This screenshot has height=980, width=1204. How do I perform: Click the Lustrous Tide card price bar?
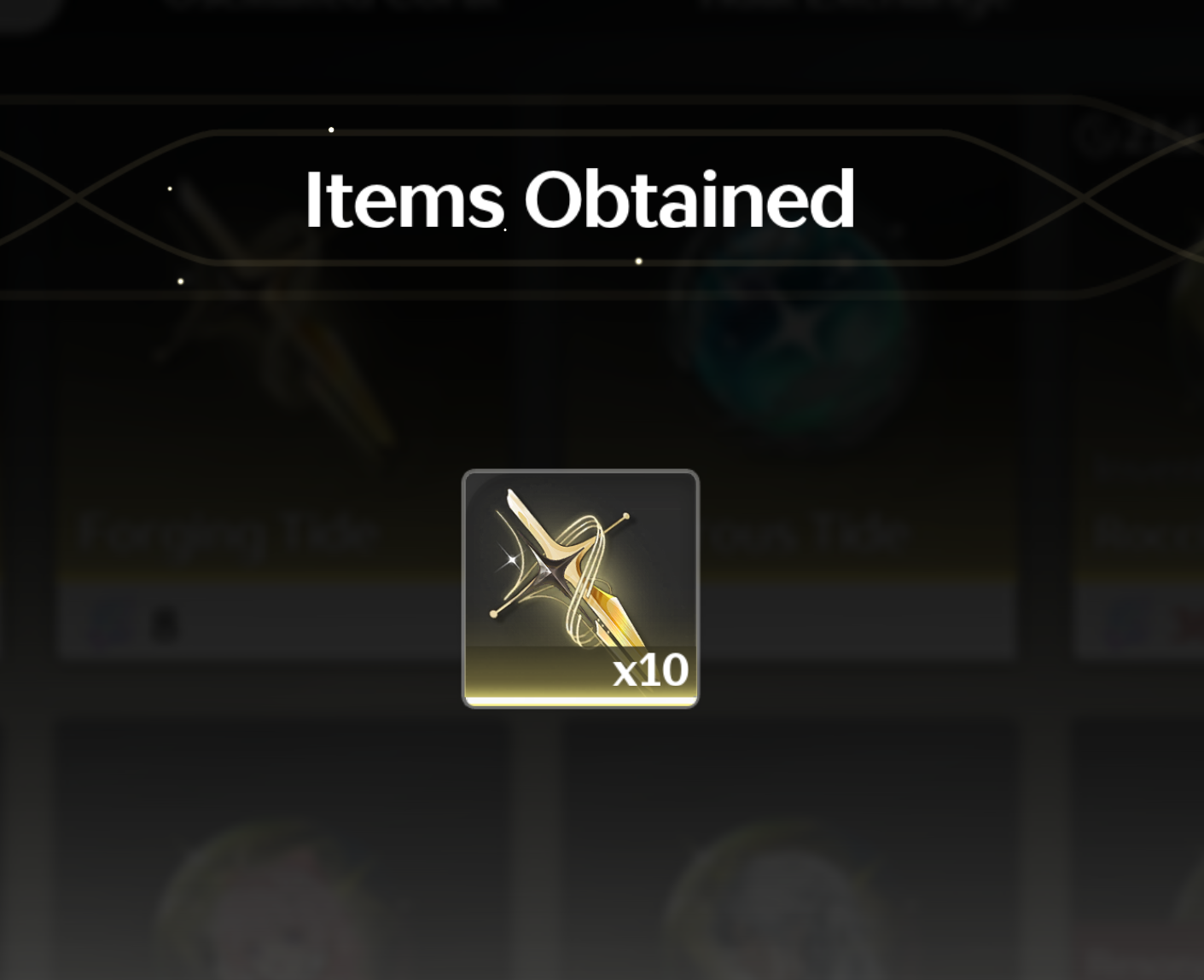coord(789,620)
